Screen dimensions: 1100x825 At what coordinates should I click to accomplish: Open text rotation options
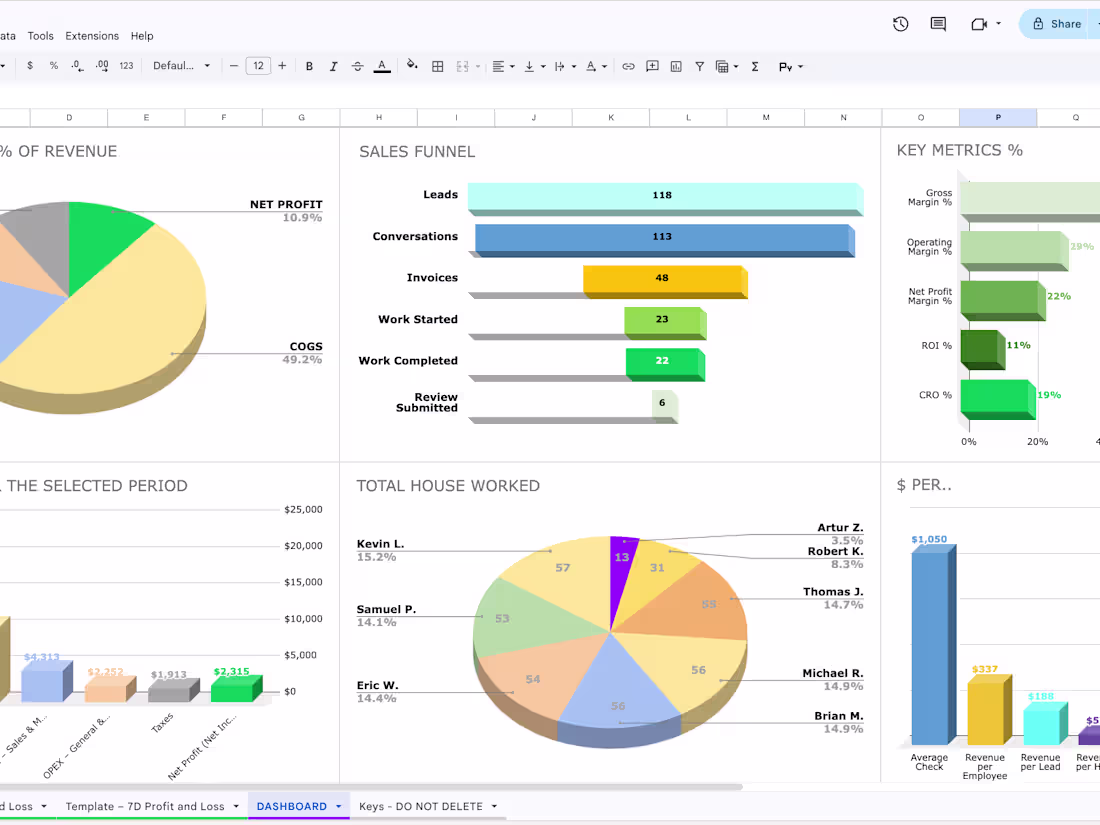click(x=596, y=67)
